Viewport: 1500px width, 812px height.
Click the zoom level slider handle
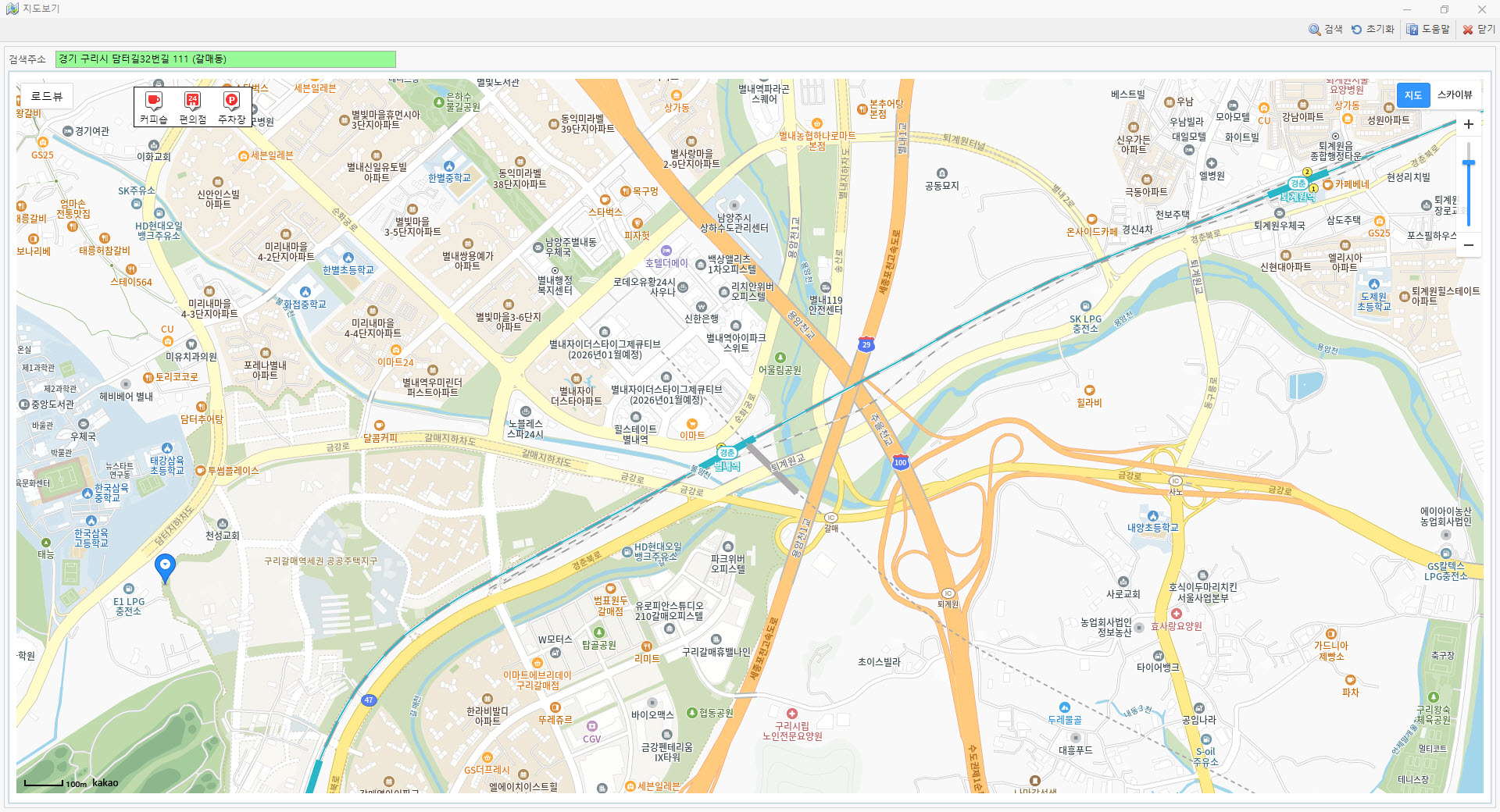tap(1468, 163)
